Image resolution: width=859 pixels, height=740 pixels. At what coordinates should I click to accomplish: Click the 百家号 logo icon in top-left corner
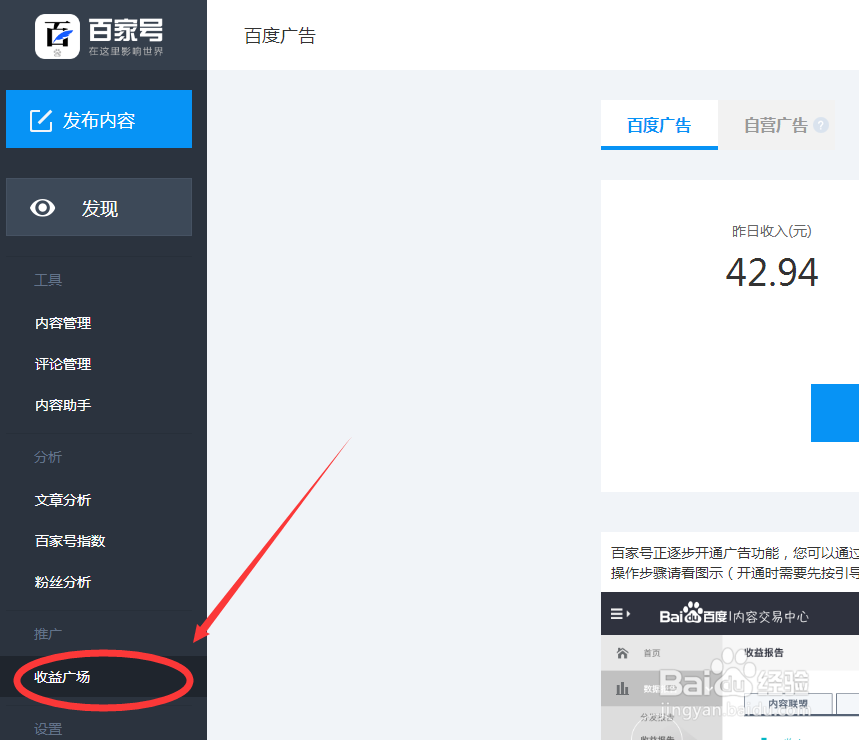coord(60,35)
